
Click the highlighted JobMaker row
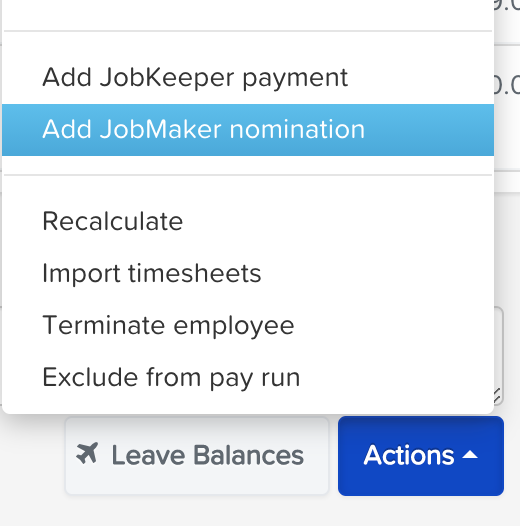(x=248, y=130)
